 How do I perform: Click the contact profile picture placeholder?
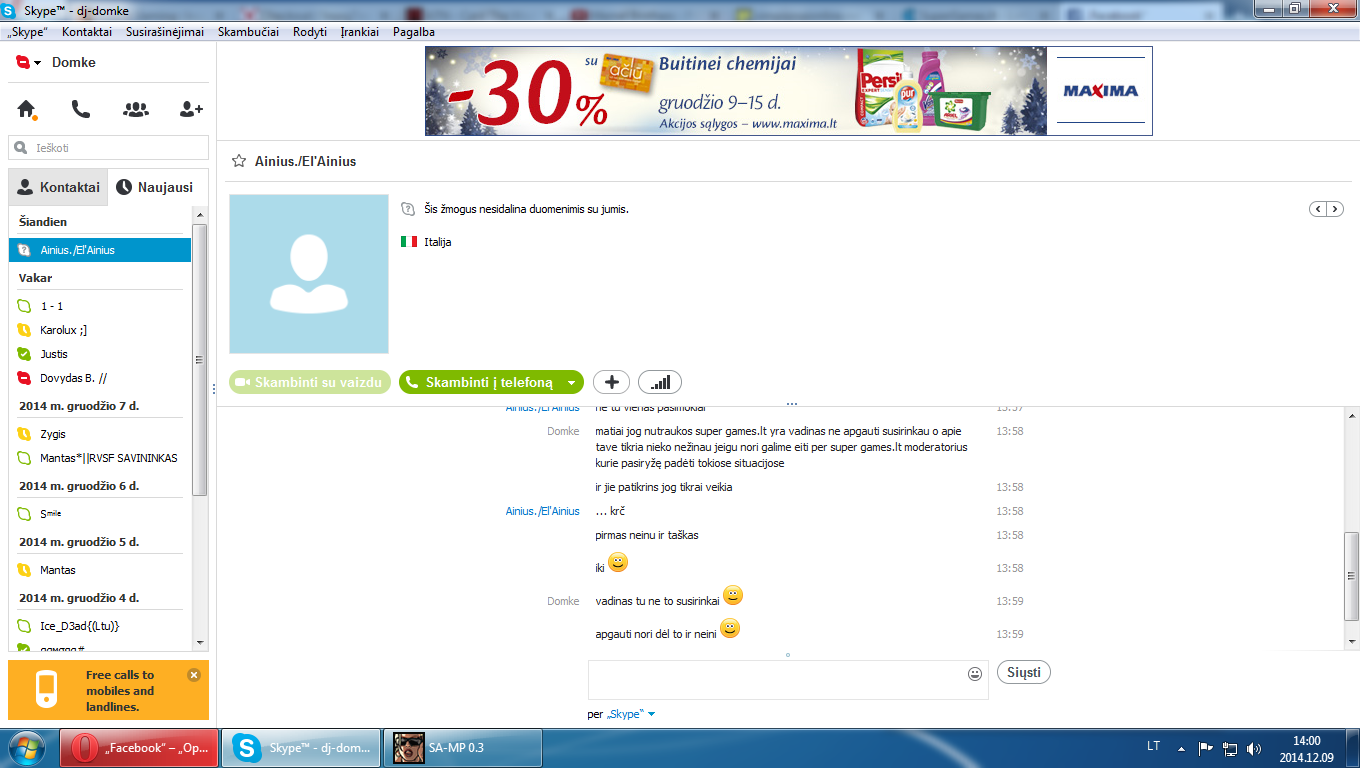point(309,274)
